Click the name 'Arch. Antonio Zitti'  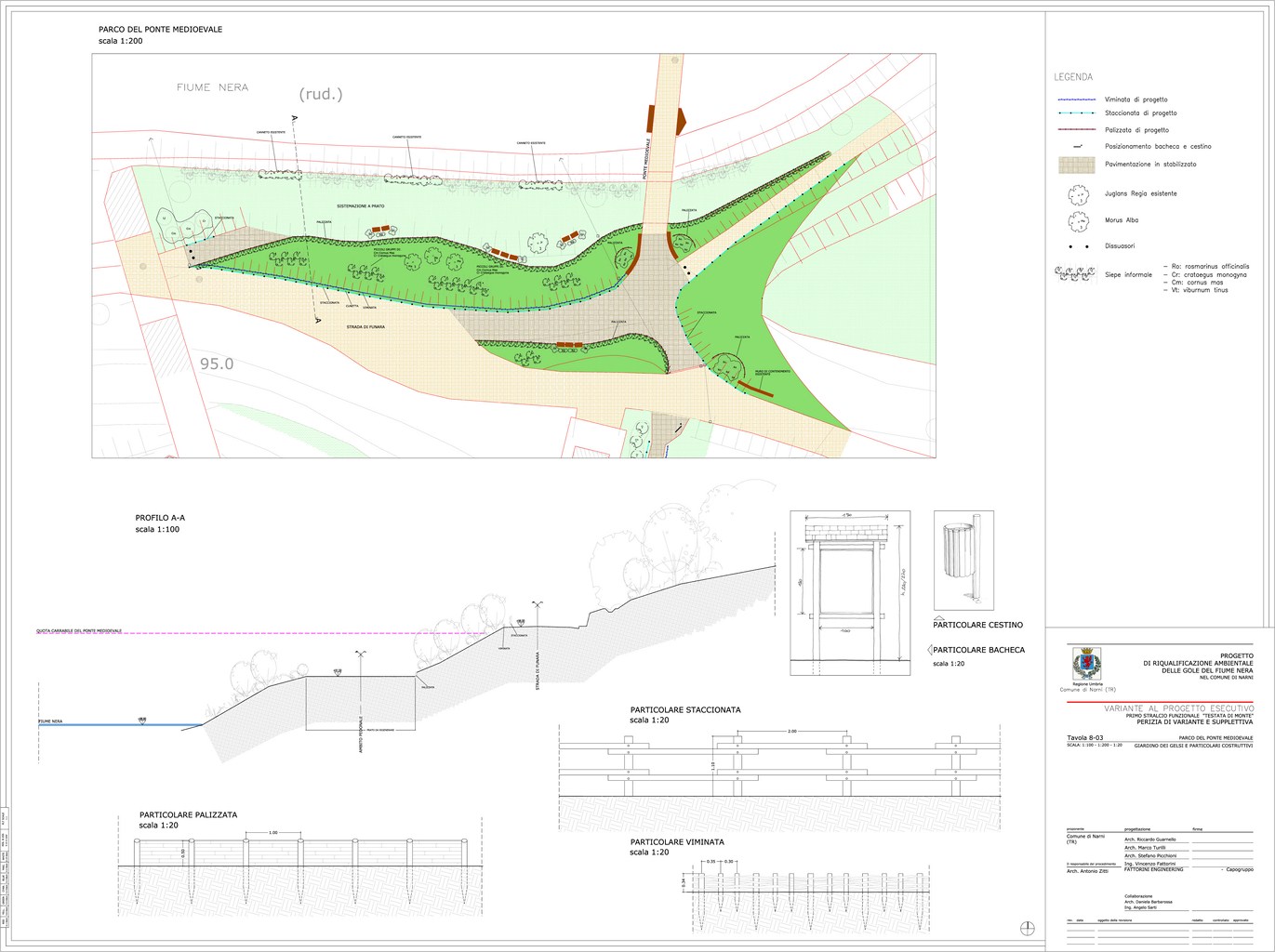click(x=1086, y=871)
